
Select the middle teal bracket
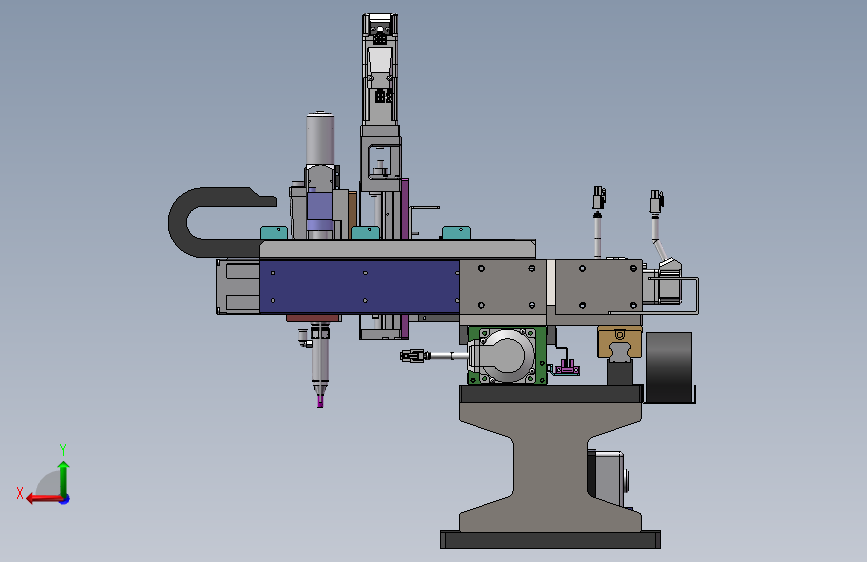coord(365,232)
